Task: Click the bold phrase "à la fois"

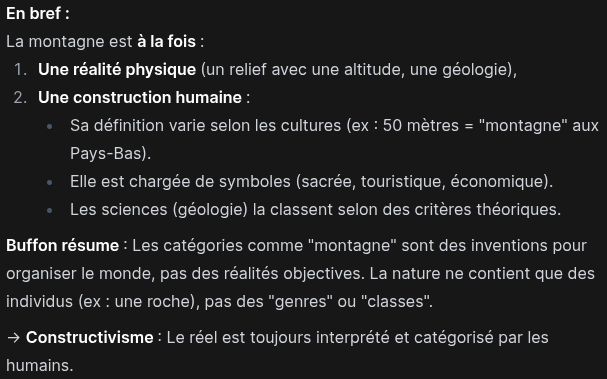Action: click(x=166, y=41)
